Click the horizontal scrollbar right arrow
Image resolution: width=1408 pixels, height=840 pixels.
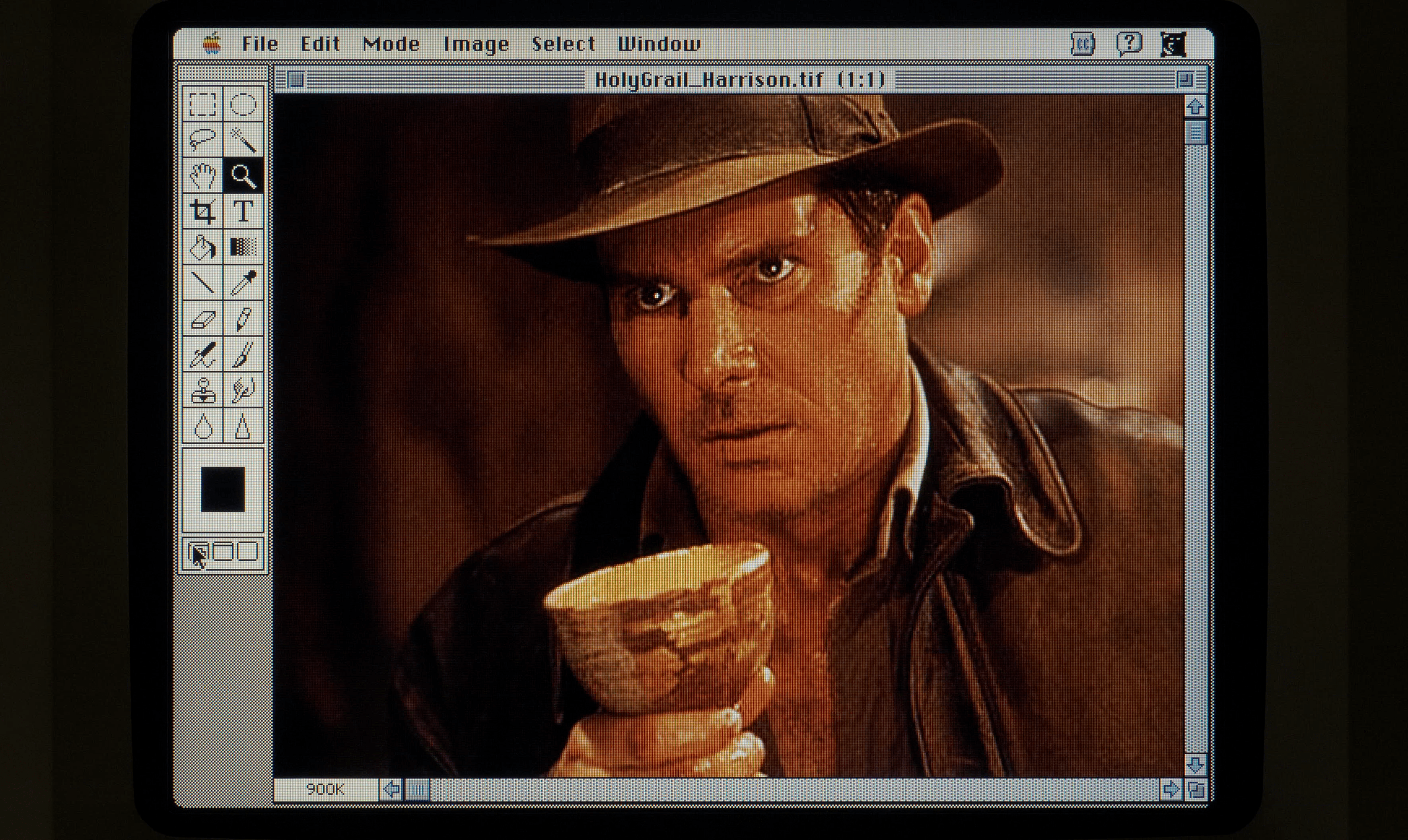1171,789
